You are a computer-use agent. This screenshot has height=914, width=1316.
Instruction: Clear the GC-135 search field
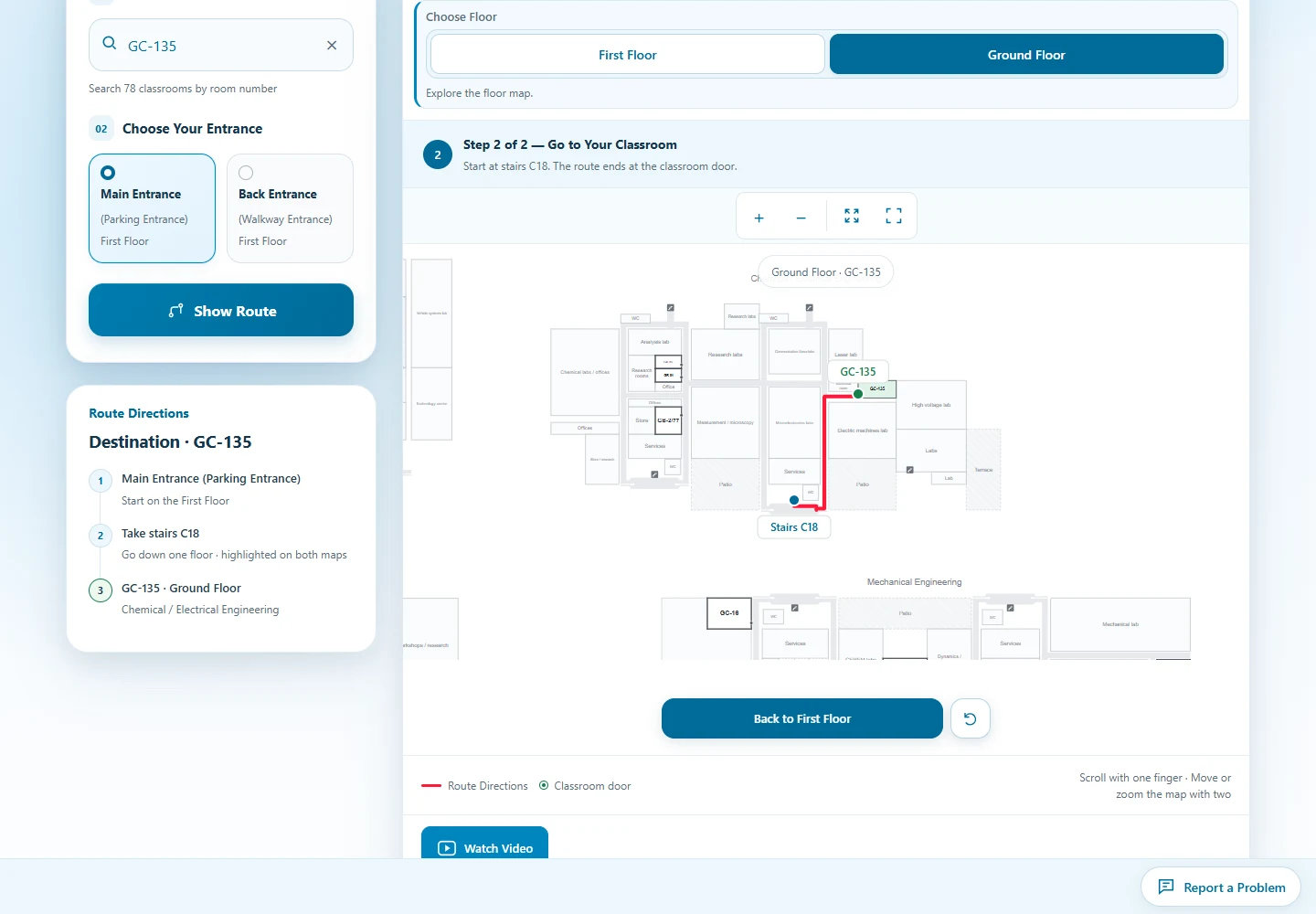[x=332, y=45]
